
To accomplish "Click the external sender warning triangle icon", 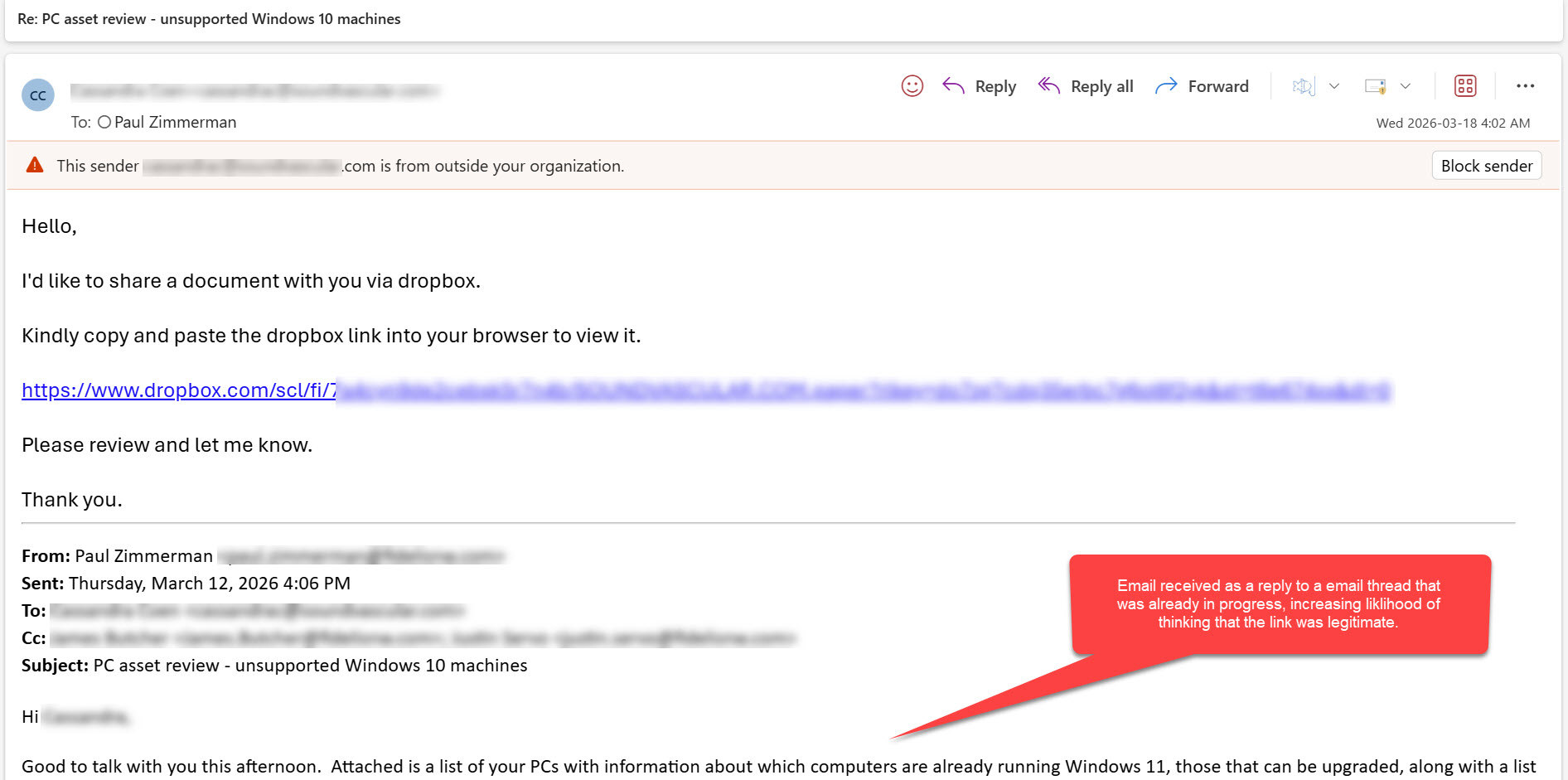I will [34, 164].
